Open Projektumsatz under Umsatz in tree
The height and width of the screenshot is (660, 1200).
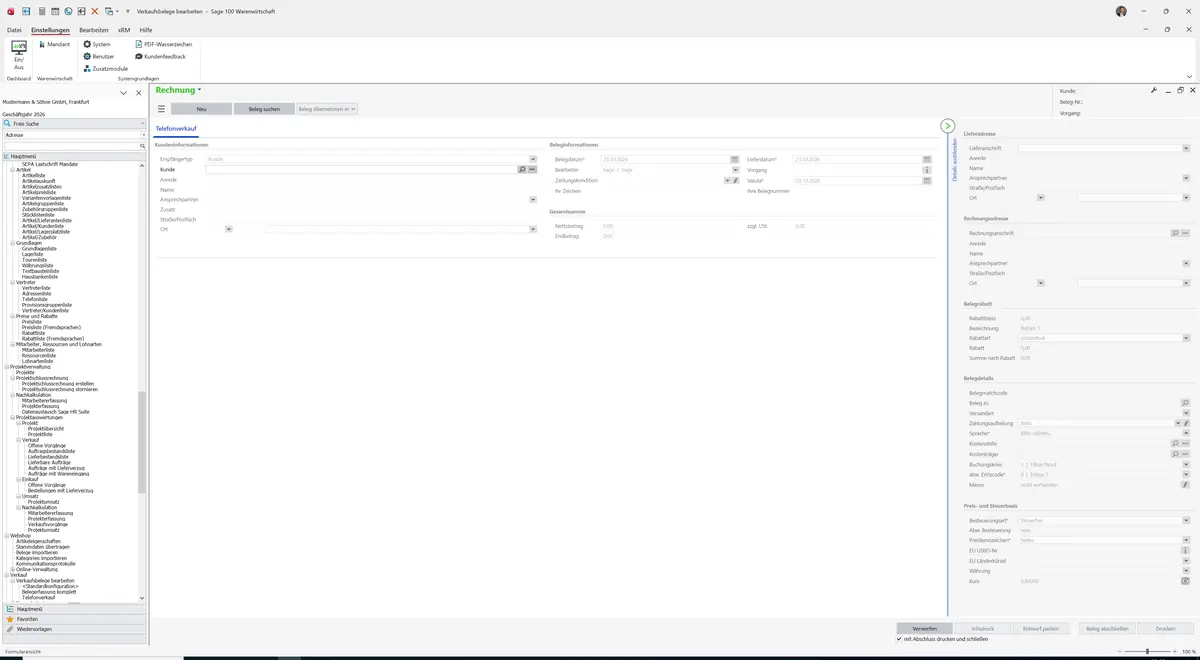(x=44, y=501)
